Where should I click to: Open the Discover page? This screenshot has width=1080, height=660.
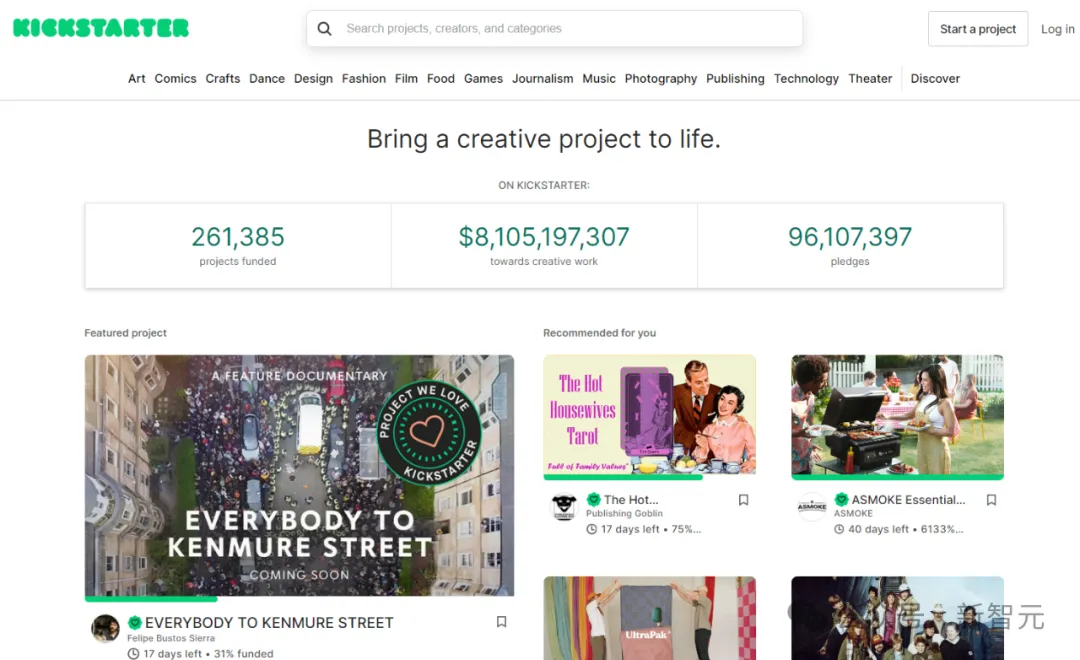pos(935,79)
